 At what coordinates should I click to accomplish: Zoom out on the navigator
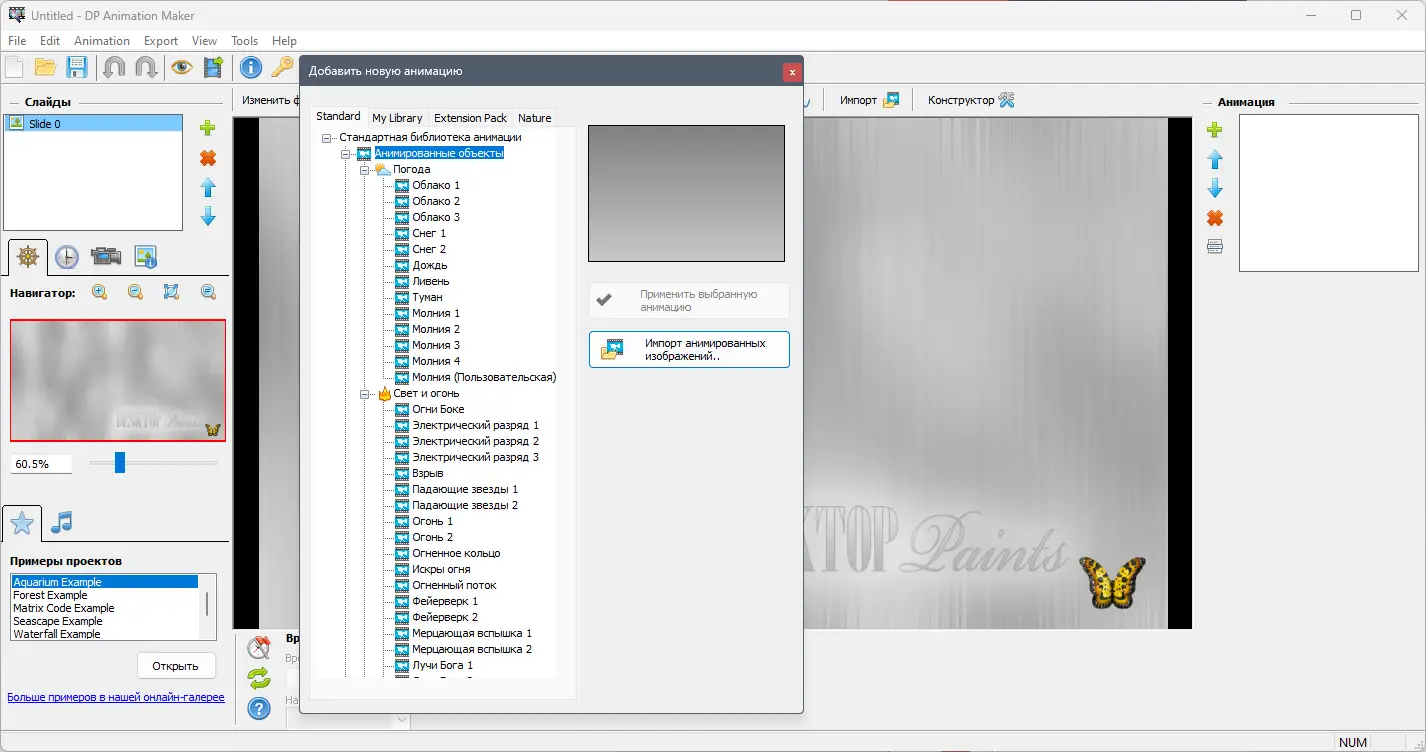pos(135,292)
